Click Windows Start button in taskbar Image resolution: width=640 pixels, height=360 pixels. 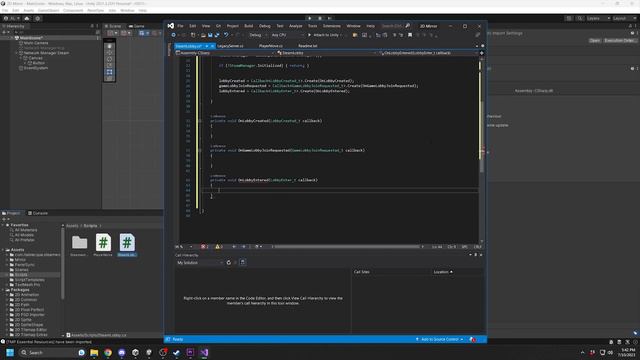[10, 352]
